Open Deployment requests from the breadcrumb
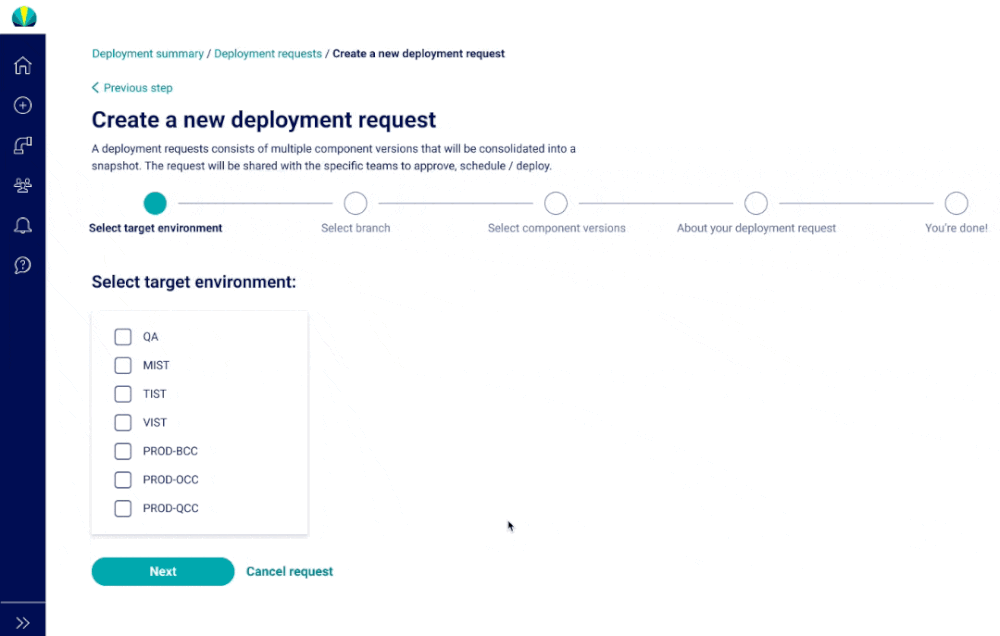Viewport: 1000px width, 636px height. 267,53
